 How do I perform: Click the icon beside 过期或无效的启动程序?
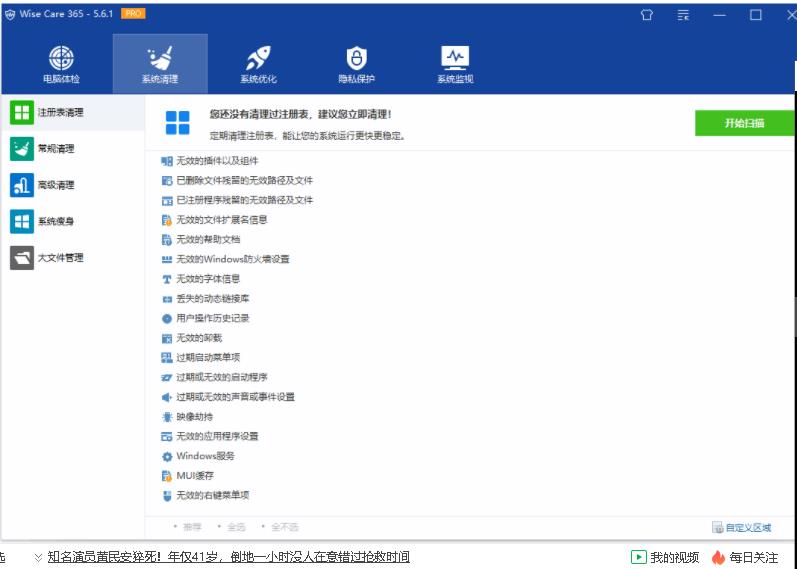(x=167, y=377)
